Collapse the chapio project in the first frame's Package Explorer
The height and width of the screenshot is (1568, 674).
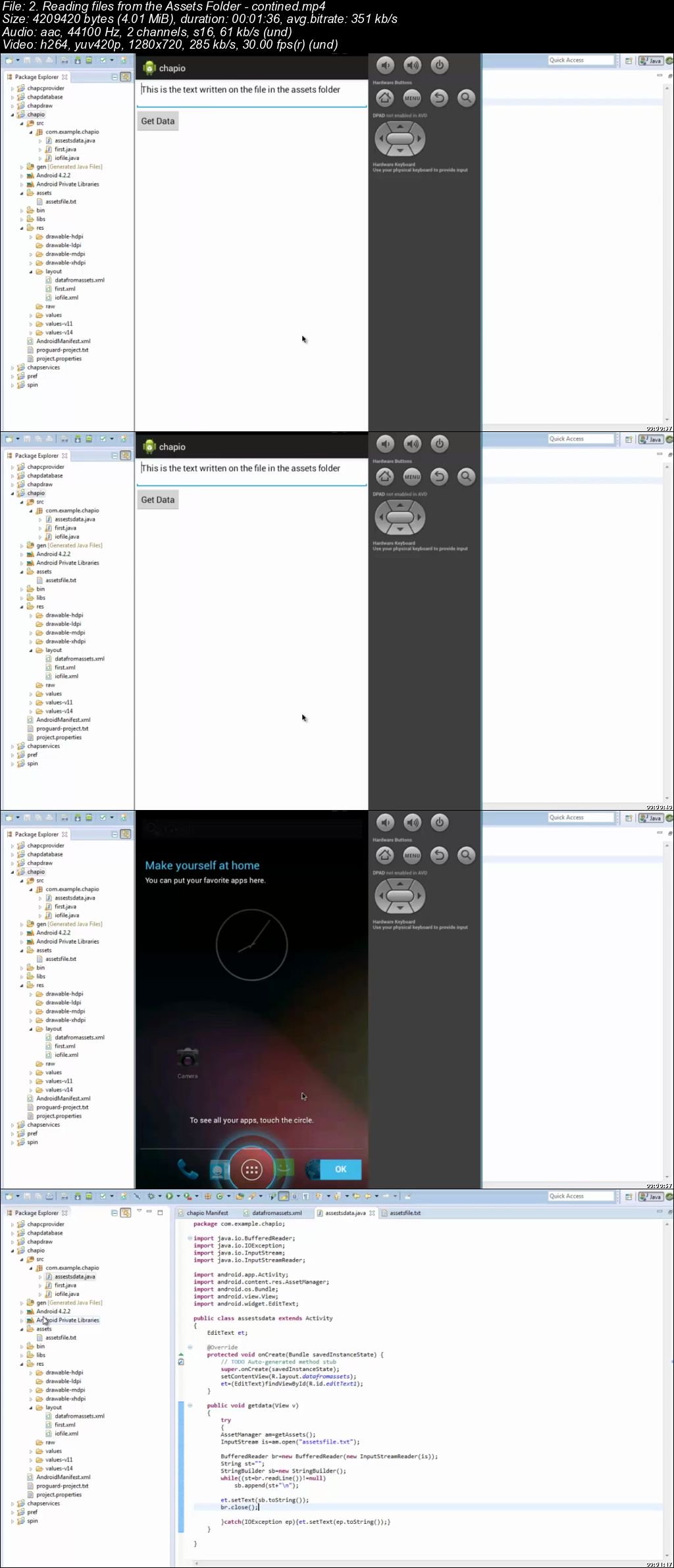coord(12,115)
